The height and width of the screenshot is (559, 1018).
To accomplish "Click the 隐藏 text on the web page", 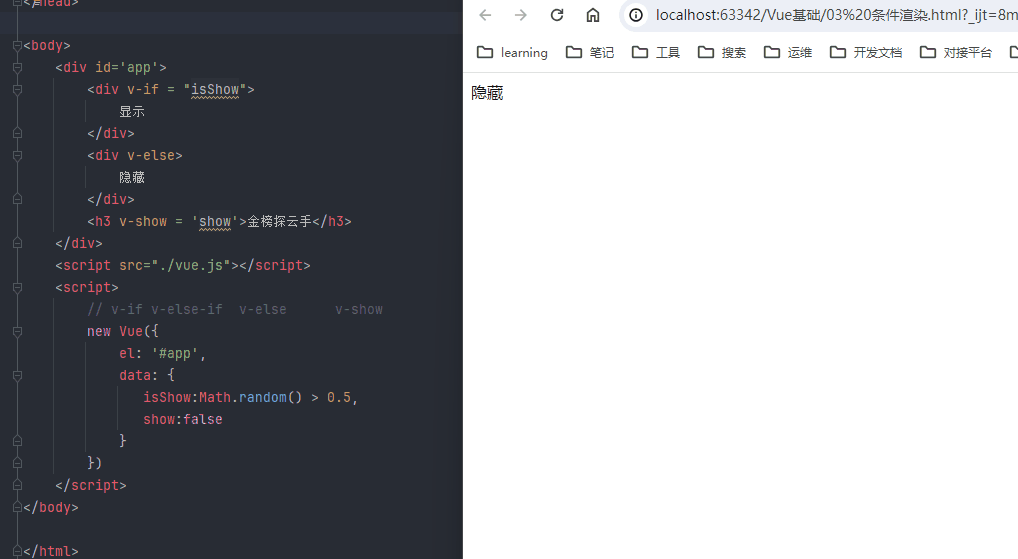I will tap(487, 93).
